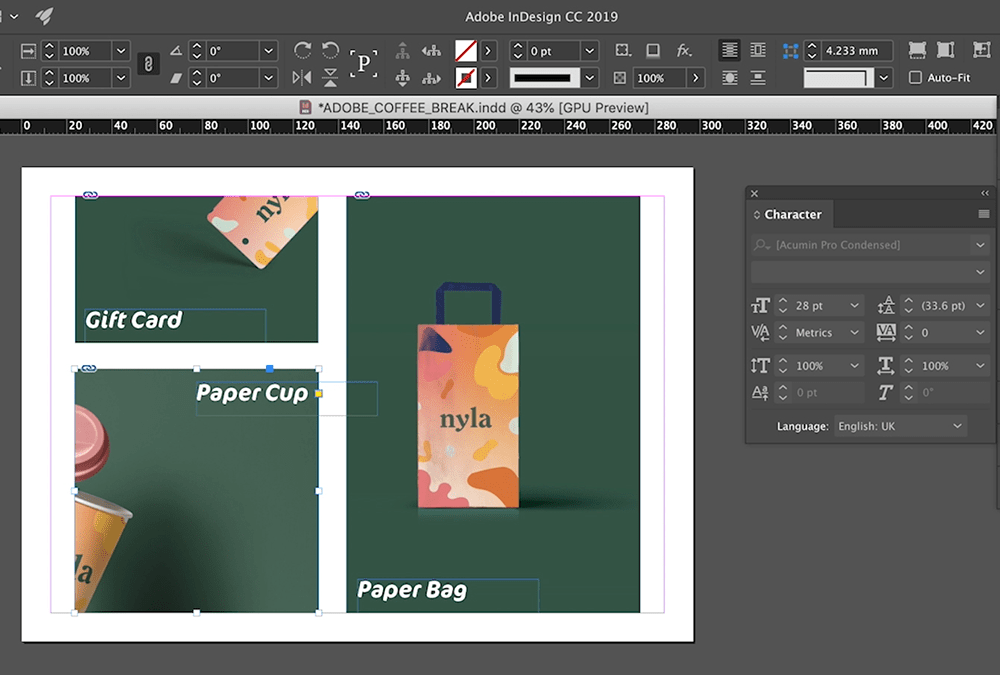Open the Language dropdown showing English: UK

pos(900,426)
